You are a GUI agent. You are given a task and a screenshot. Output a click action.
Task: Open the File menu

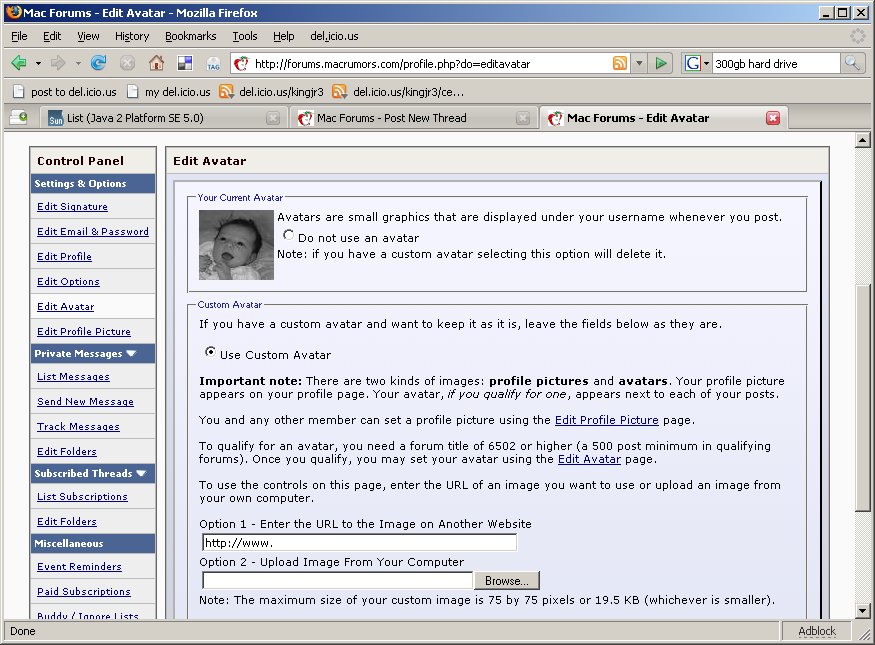(x=19, y=36)
